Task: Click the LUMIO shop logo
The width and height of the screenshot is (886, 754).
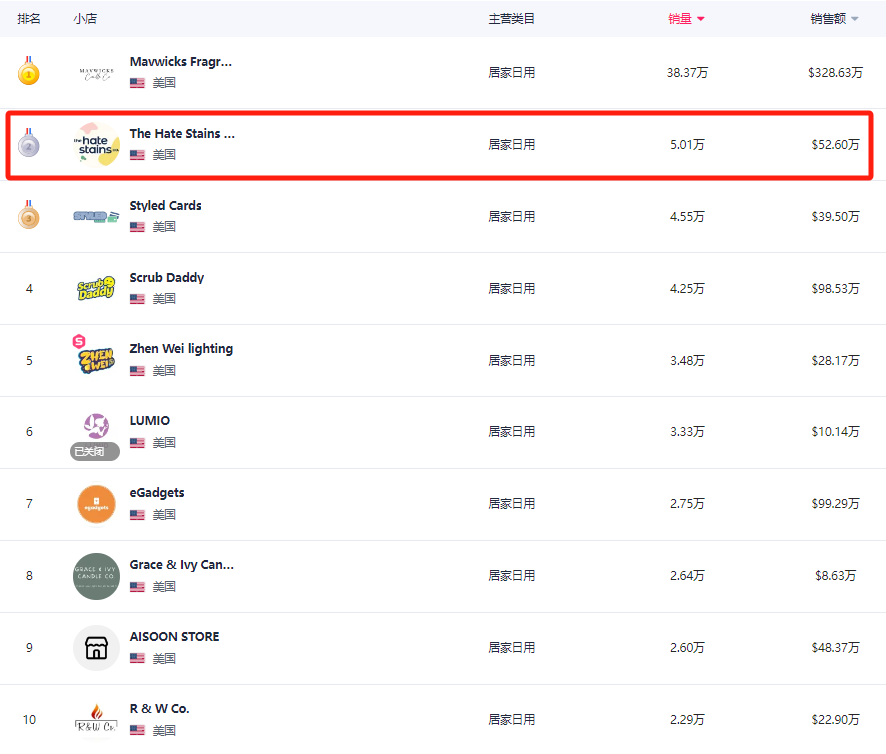Action: tap(96, 426)
